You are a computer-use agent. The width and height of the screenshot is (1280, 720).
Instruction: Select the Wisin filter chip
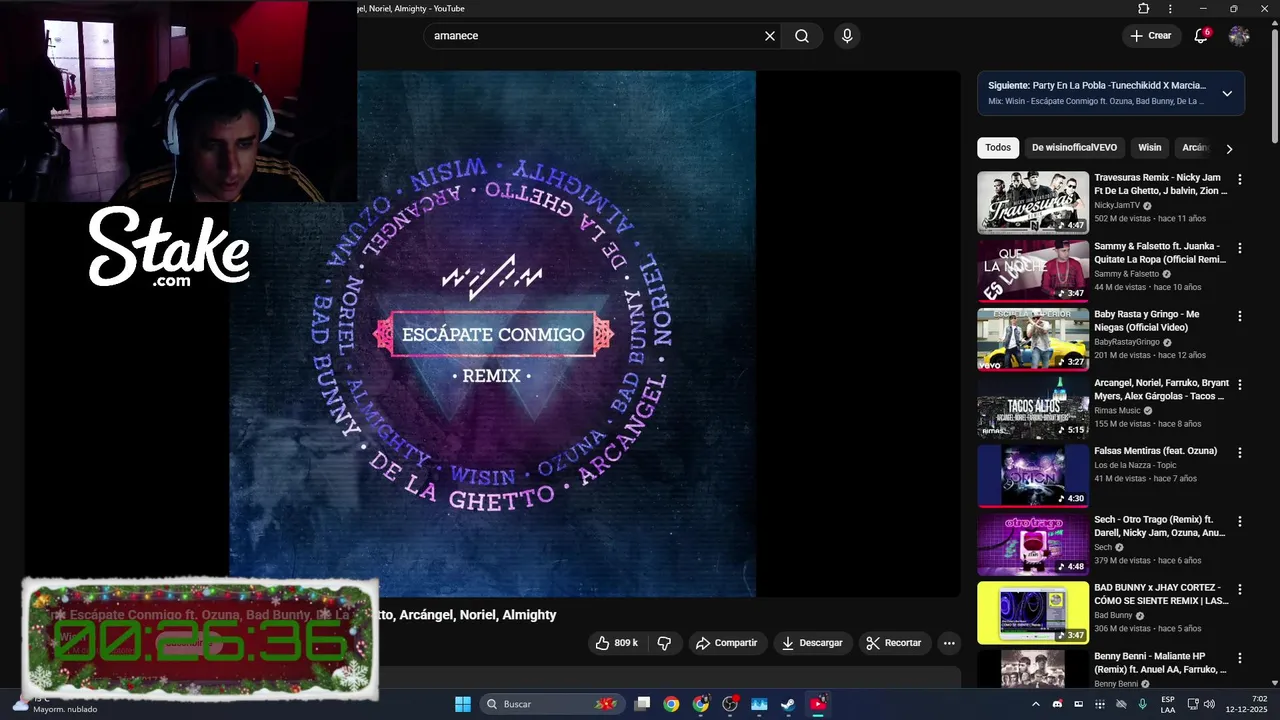point(1150,148)
